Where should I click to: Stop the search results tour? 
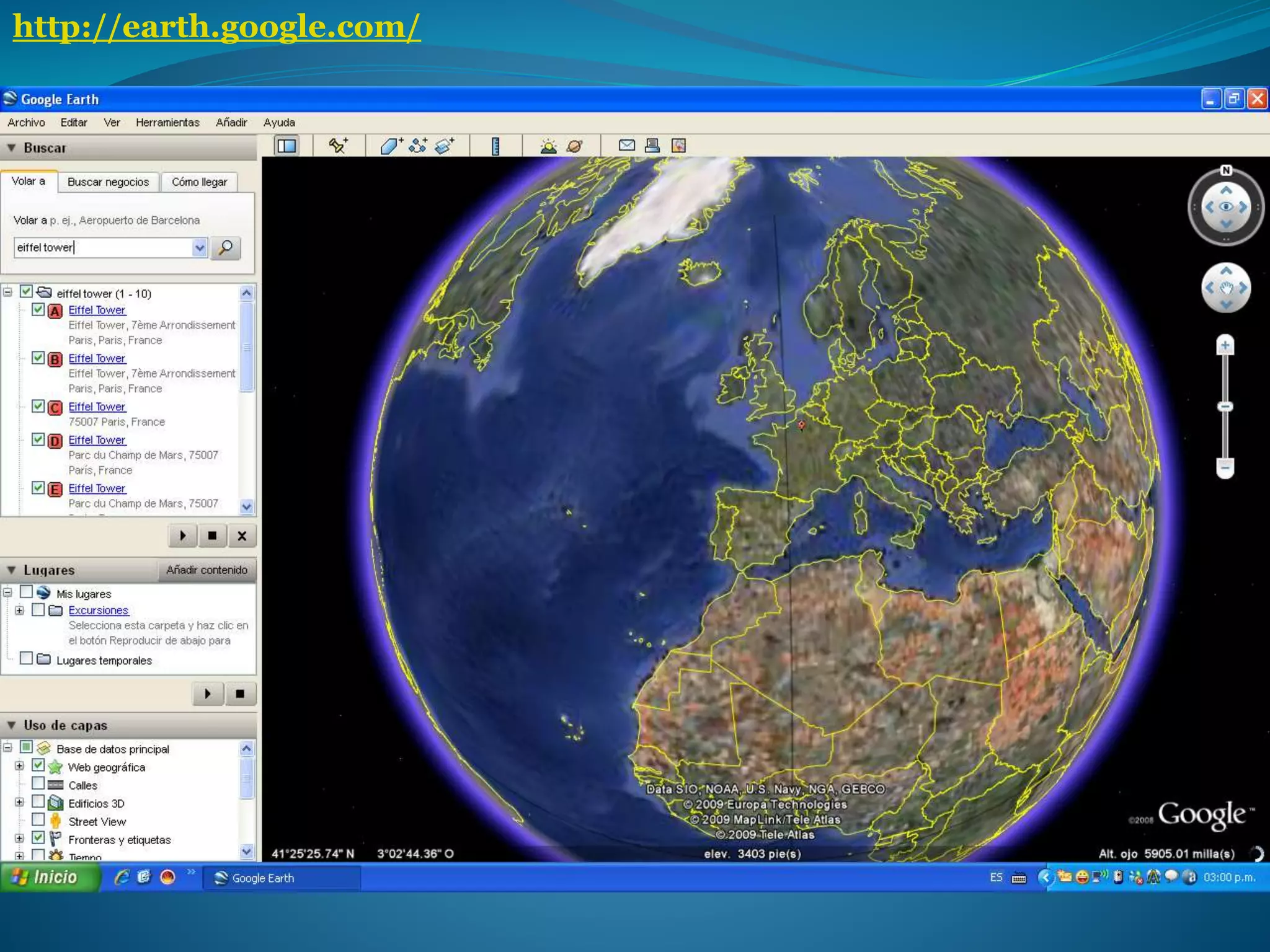point(212,535)
